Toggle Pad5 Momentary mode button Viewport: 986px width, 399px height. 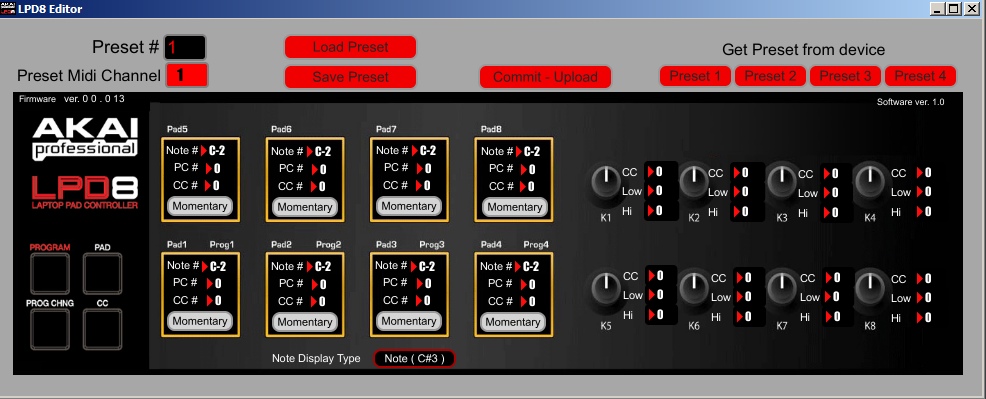(200, 206)
